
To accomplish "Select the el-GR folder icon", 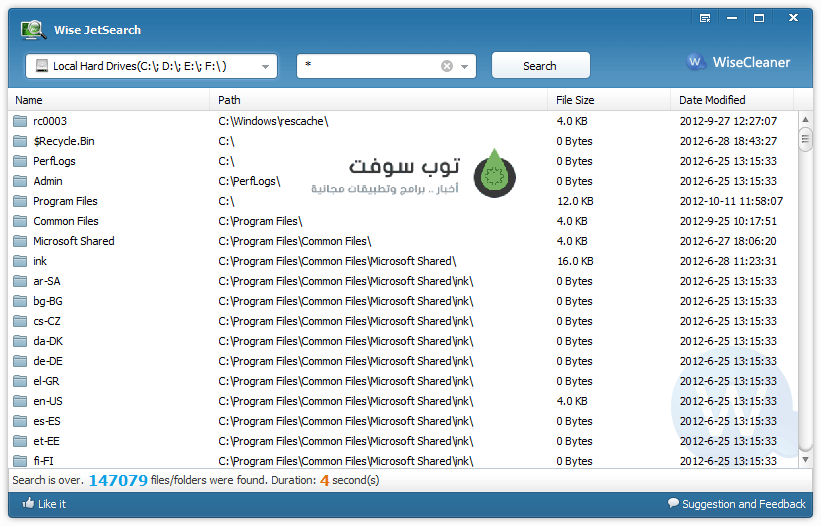I will [20, 381].
